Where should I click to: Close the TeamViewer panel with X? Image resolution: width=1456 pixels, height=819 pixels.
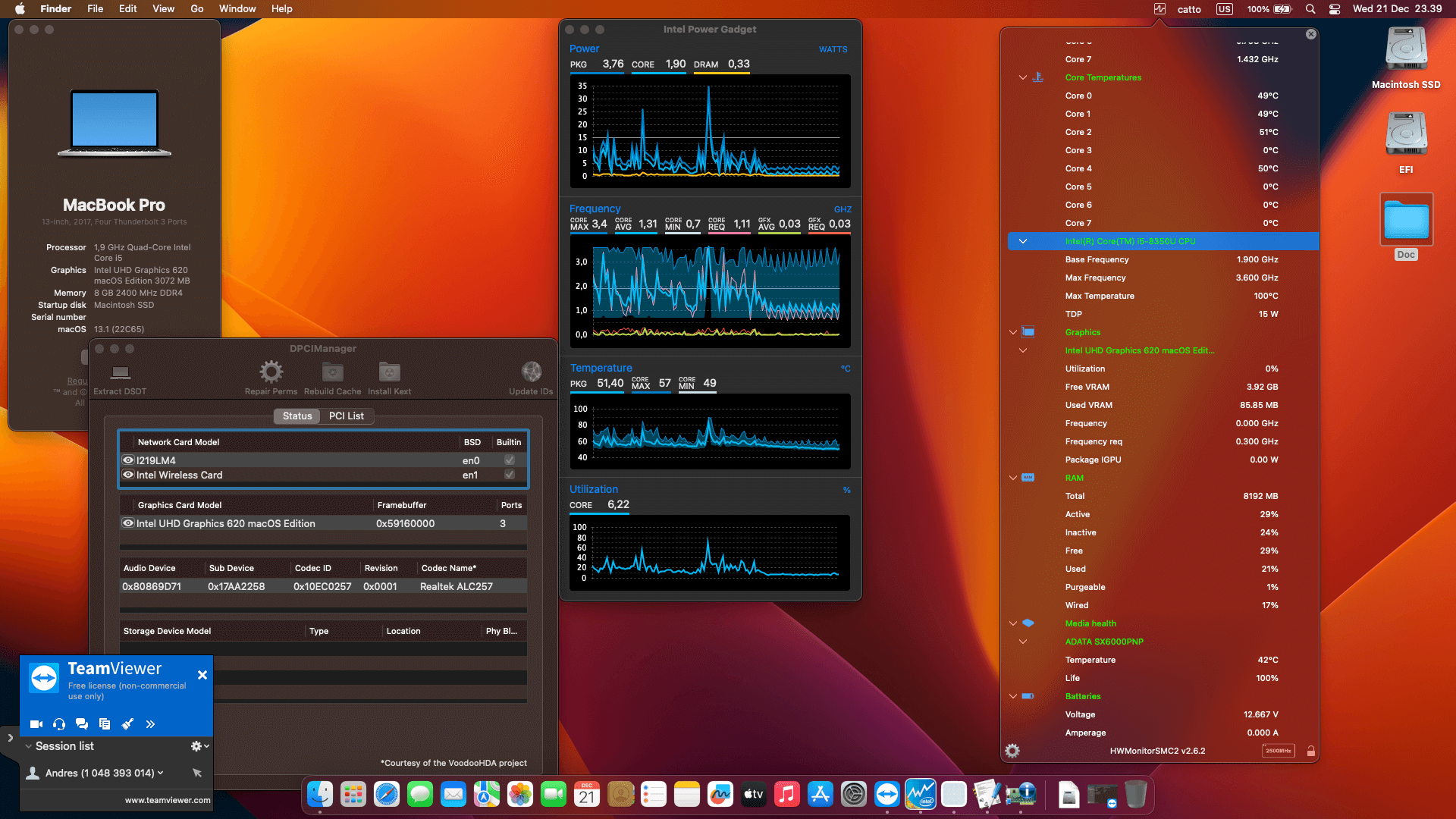[x=202, y=675]
